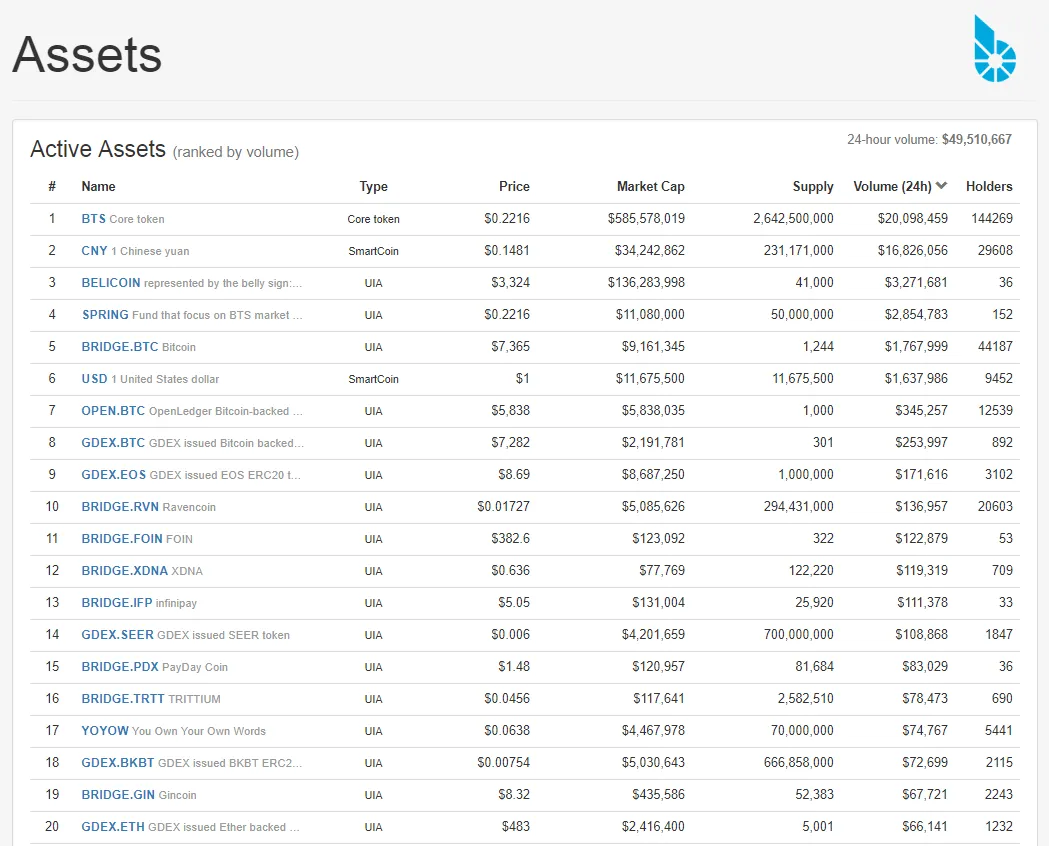The image size is (1049, 846).
Task: Click the # rank column header
Action: (52, 187)
